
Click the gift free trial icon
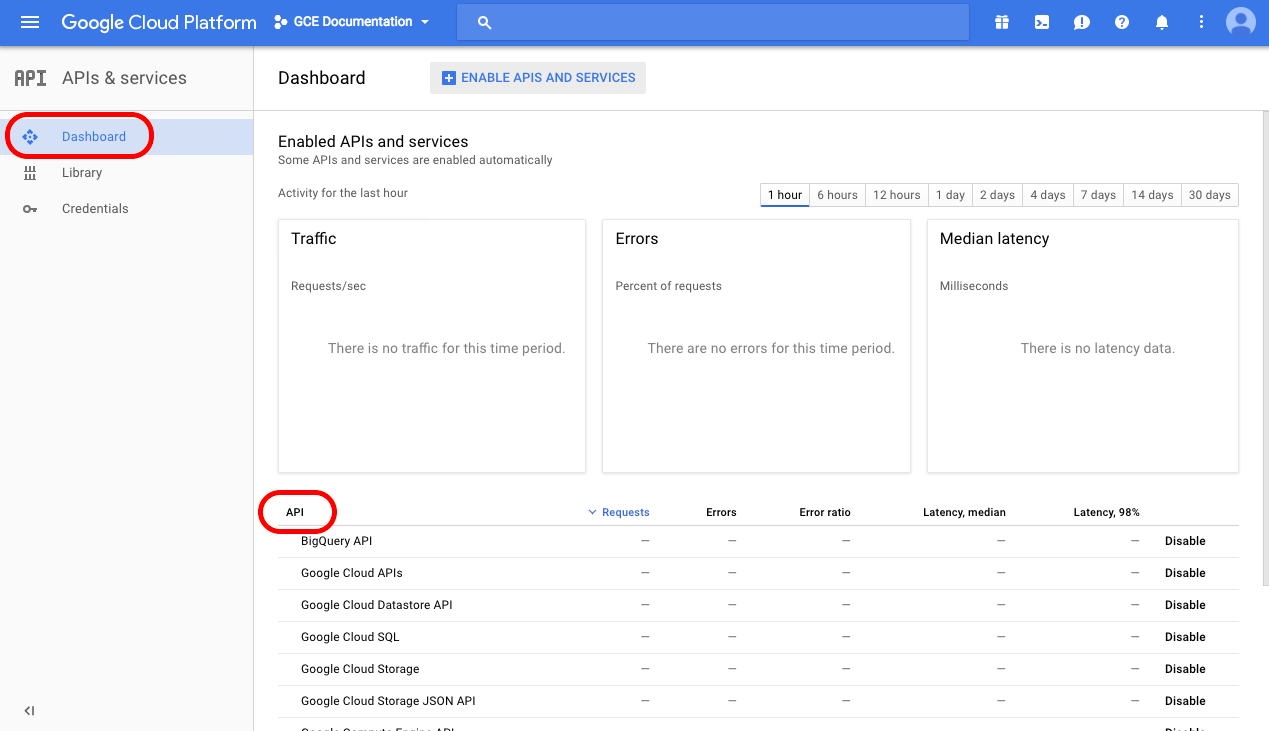[x=1002, y=22]
